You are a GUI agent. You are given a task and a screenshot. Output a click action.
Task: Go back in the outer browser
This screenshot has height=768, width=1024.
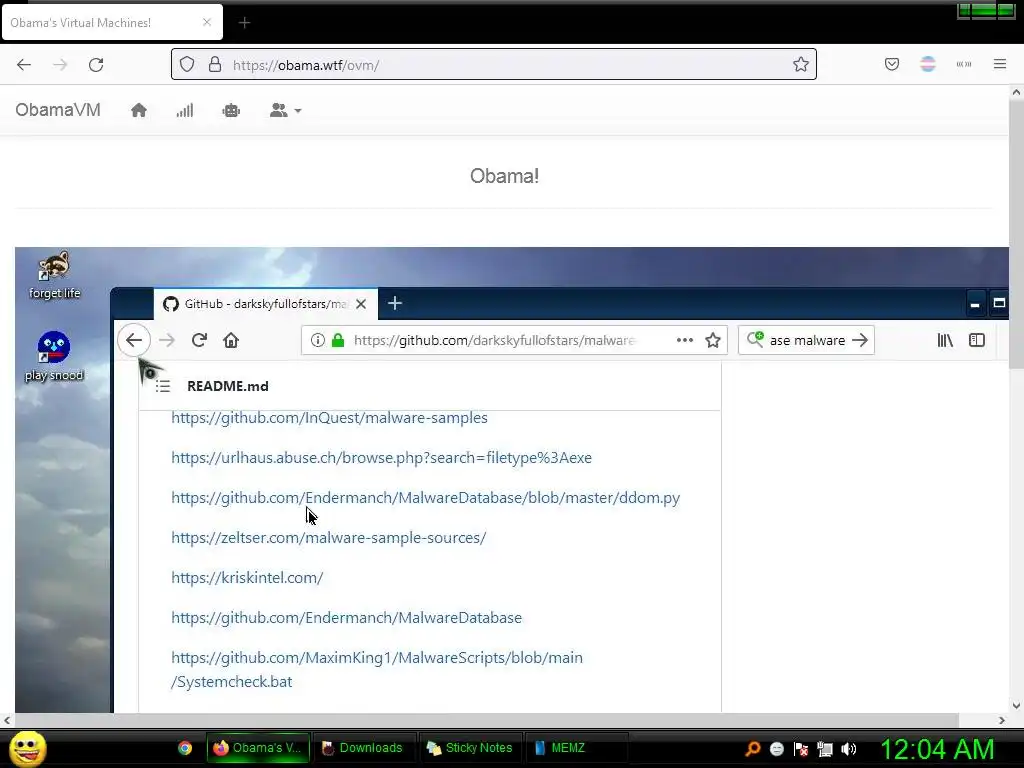coord(24,65)
